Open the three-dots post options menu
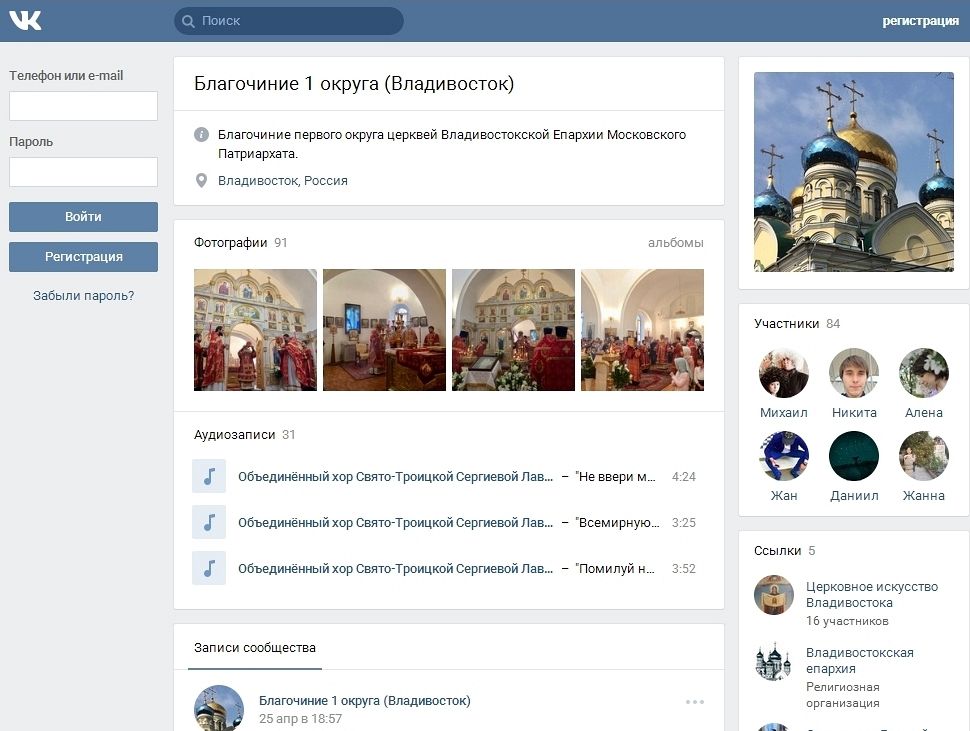The image size is (970, 731). pyautogui.click(x=695, y=702)
